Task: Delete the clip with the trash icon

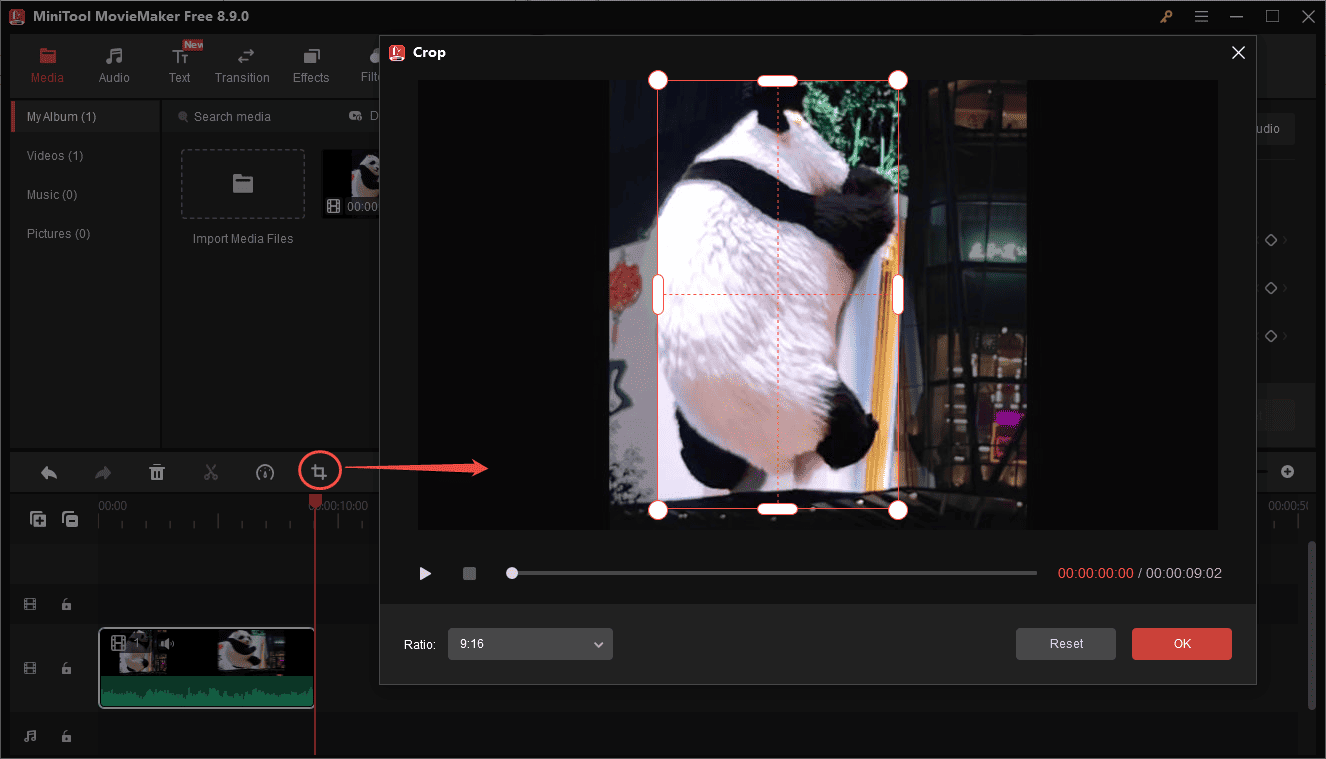Action: point(157,473)
